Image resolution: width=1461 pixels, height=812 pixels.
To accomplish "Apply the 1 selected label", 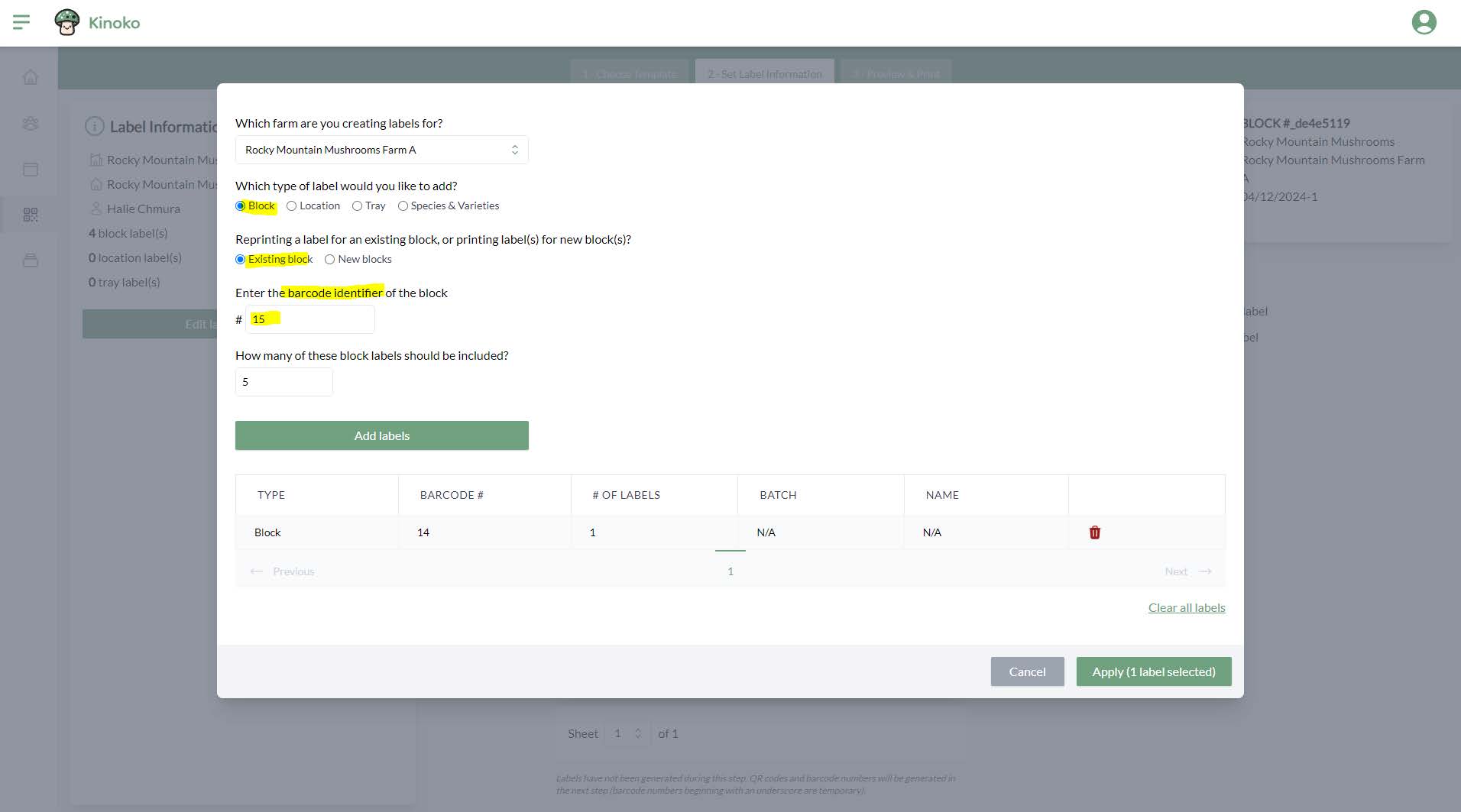I will [x=1153, y=671].
